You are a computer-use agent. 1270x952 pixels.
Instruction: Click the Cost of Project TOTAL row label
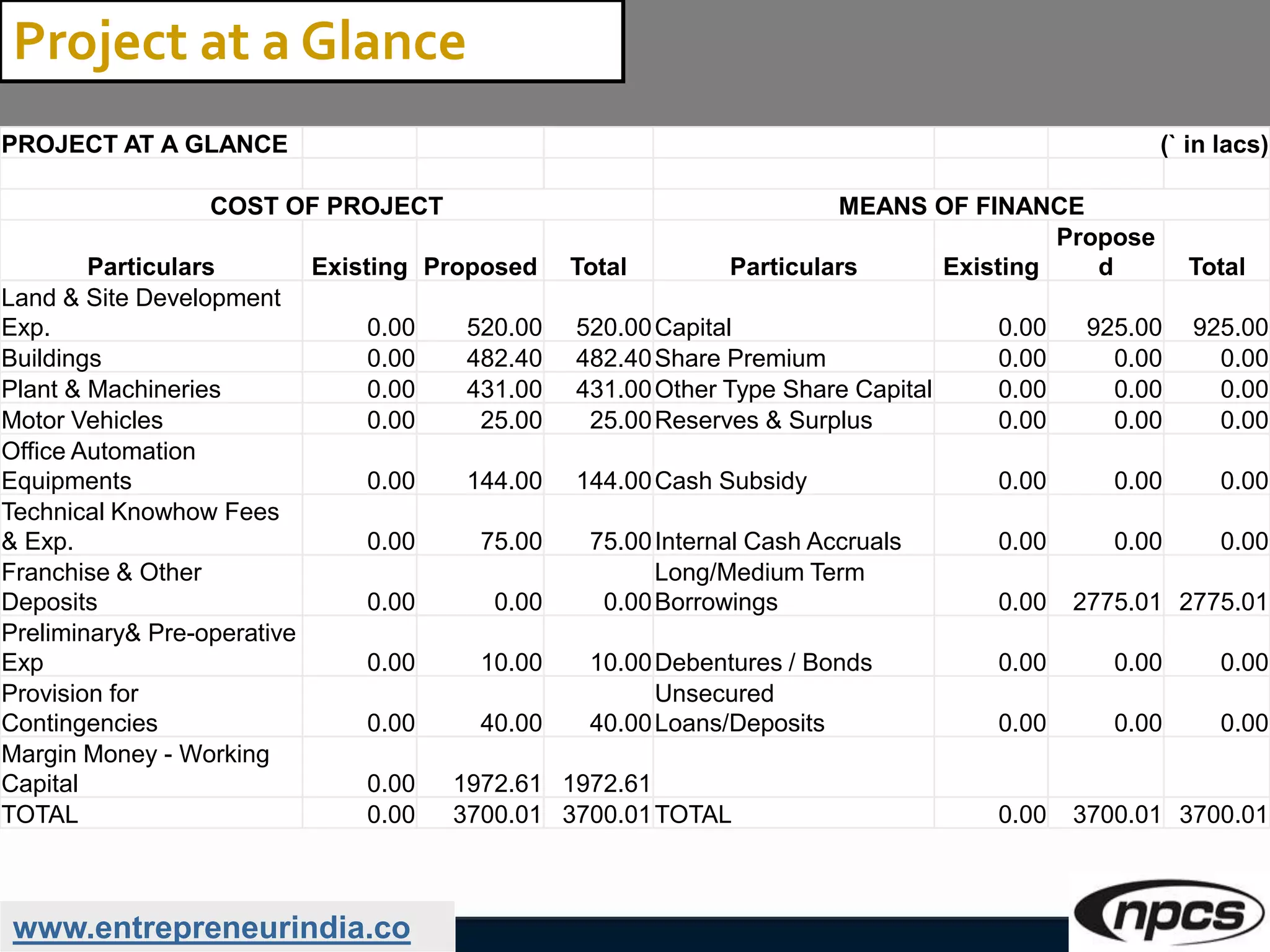point(40,814)
